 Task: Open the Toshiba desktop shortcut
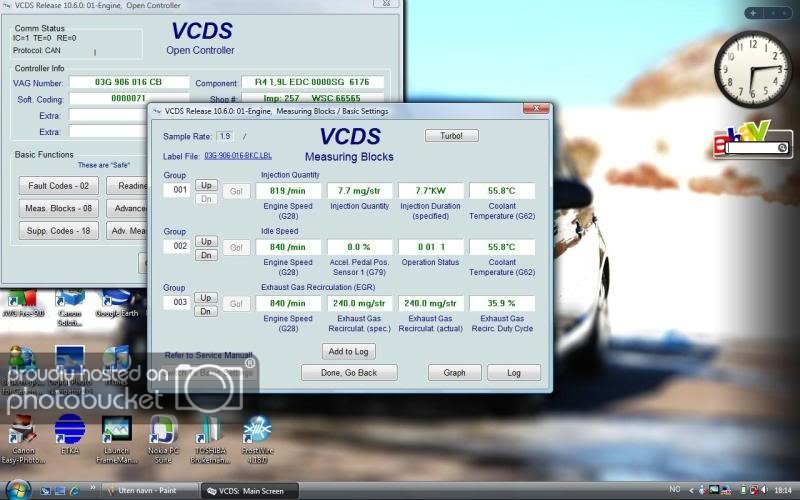pyautogui.click(x=211, y=432)
